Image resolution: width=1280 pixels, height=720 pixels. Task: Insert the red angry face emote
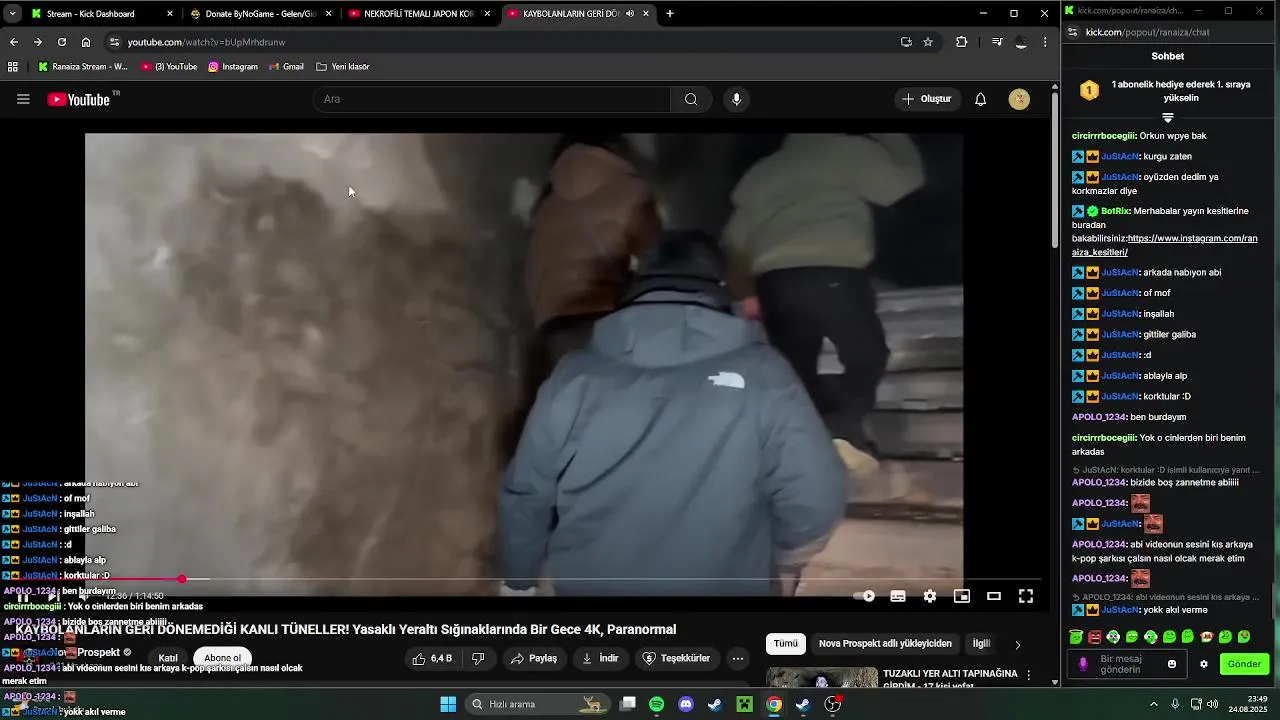click(1094, 637)
